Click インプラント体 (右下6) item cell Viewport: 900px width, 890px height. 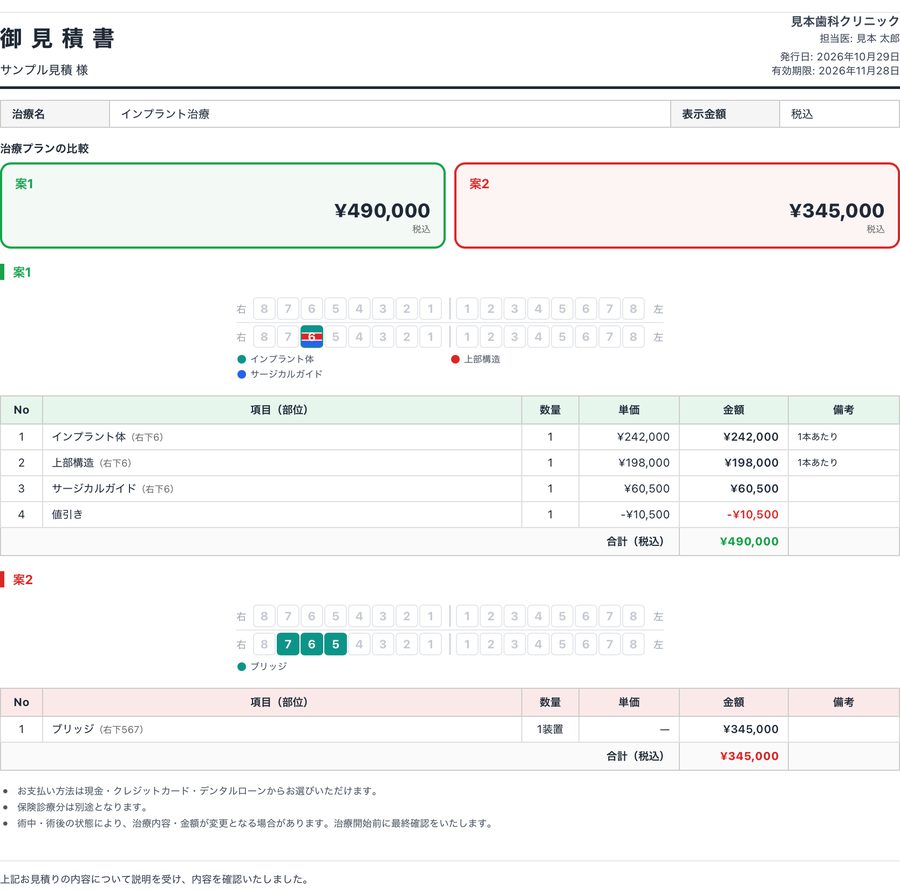point(282,437)
